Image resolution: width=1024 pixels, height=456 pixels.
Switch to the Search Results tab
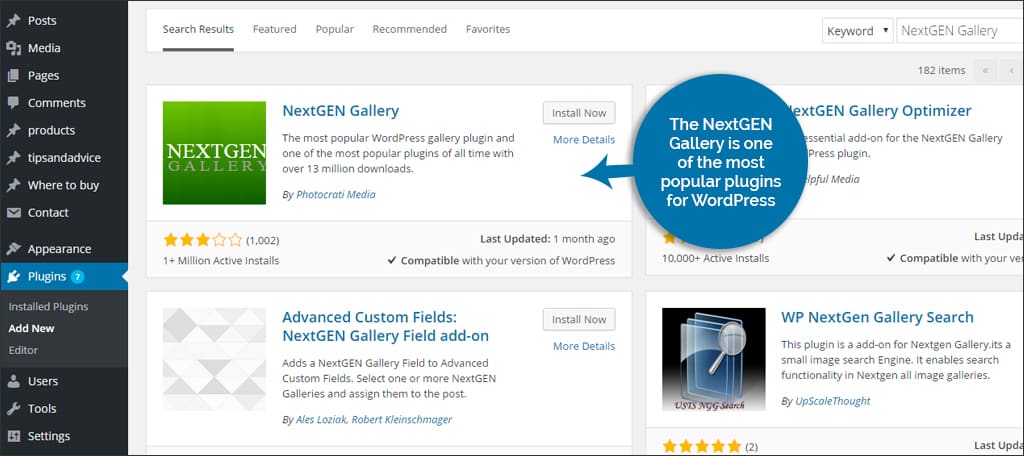pyautogui.click(x=198, y=29)
